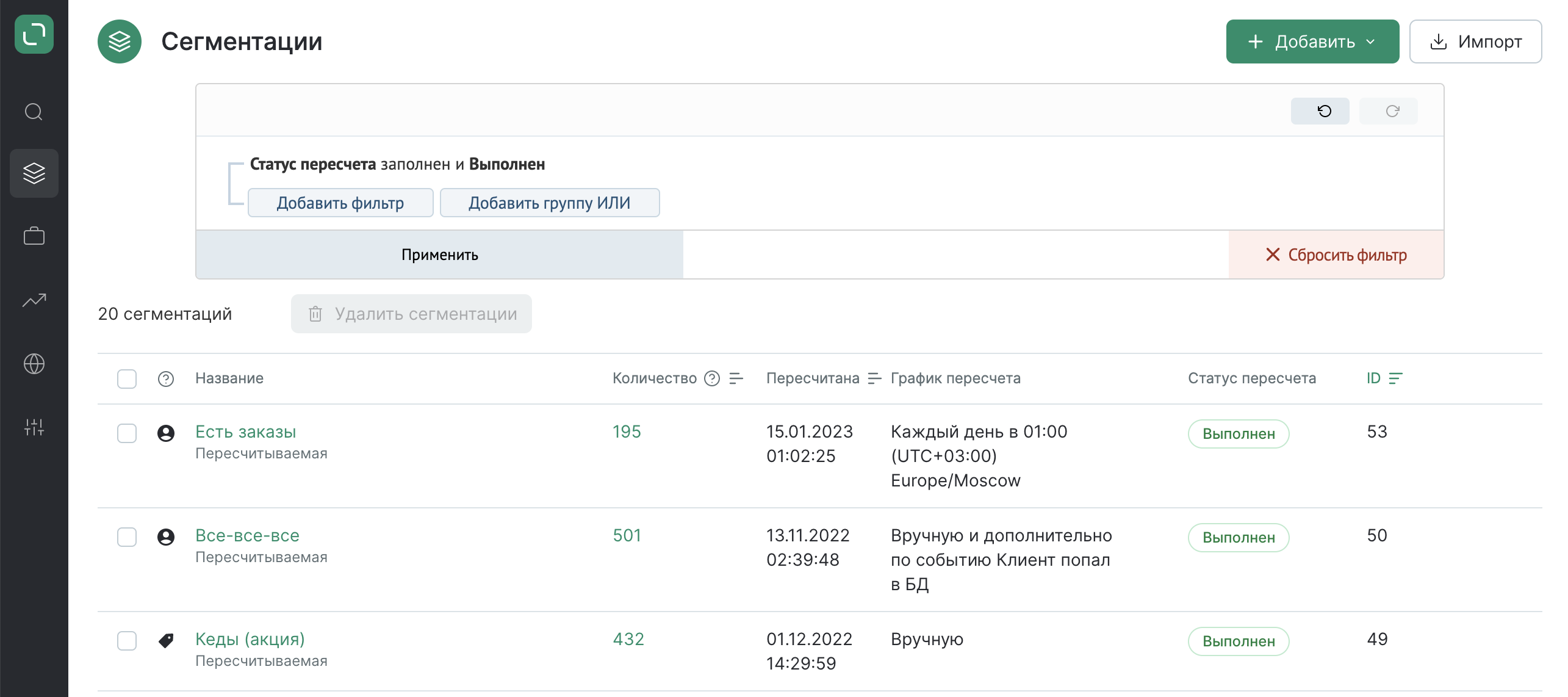Screen dimensions: 1568x697
Task: Apply the filter with Применить
Action: click(x=439, y=255)
